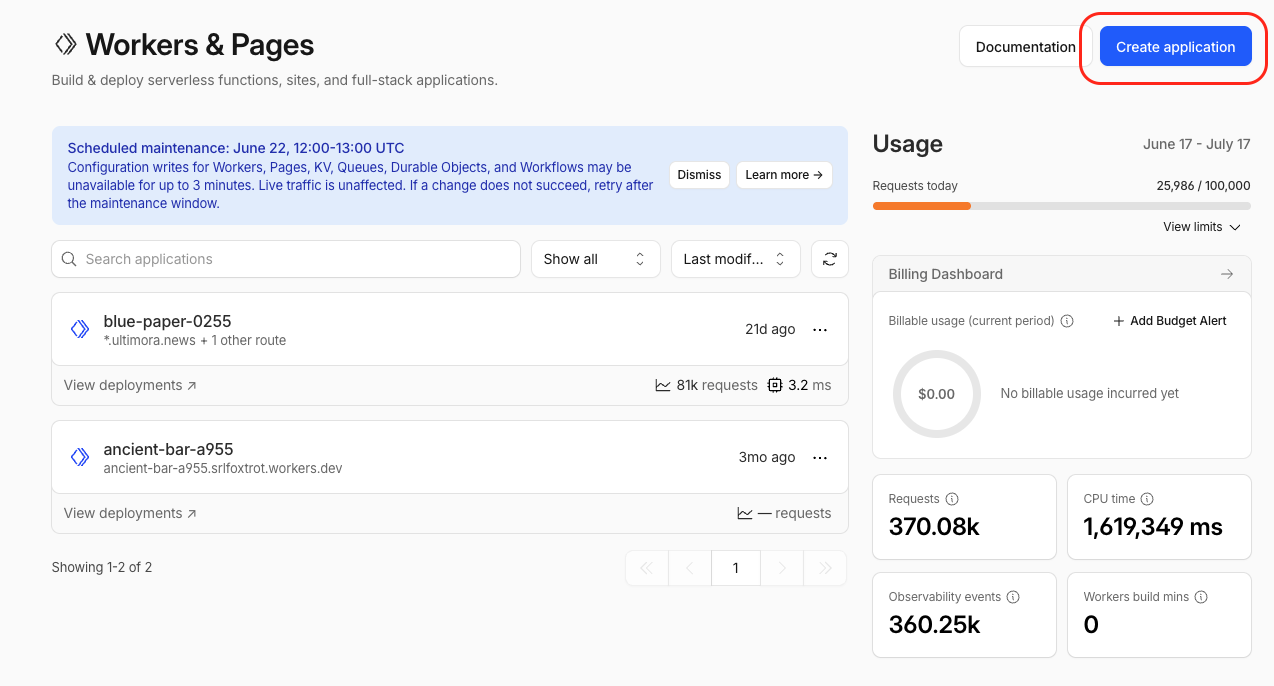Viewport: 1274px width, 686px height.
Task: Click the refresh applications icon button
Action: [x=830, y=259]
